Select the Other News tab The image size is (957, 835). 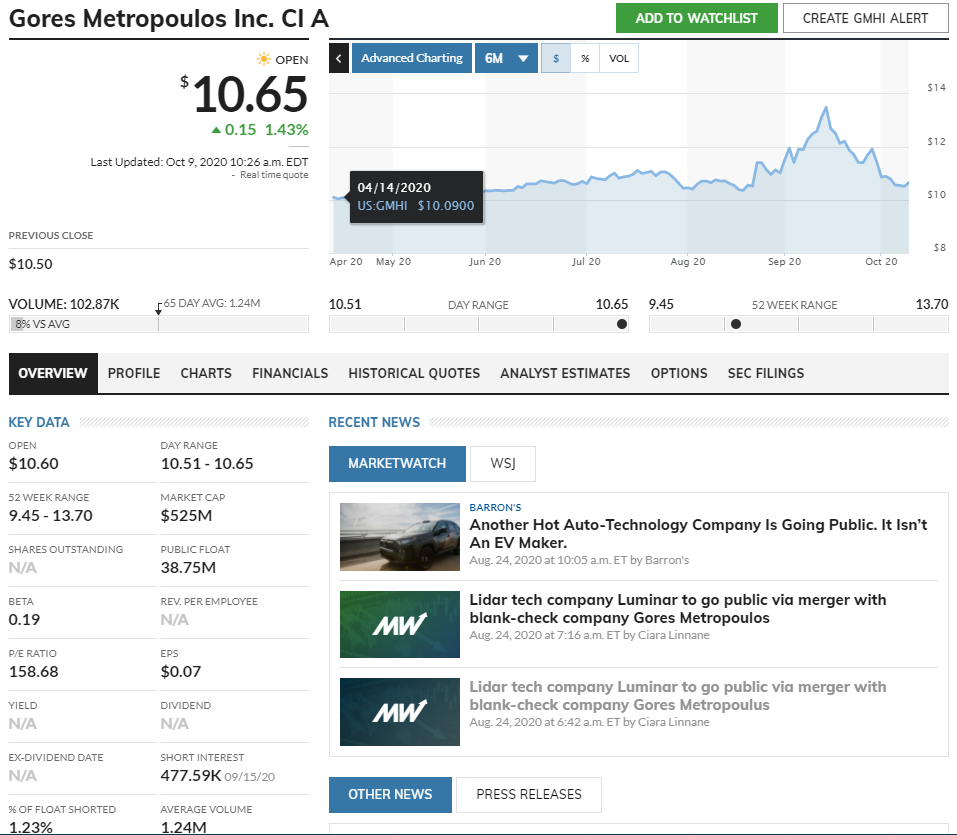click(x=390, y=795)
